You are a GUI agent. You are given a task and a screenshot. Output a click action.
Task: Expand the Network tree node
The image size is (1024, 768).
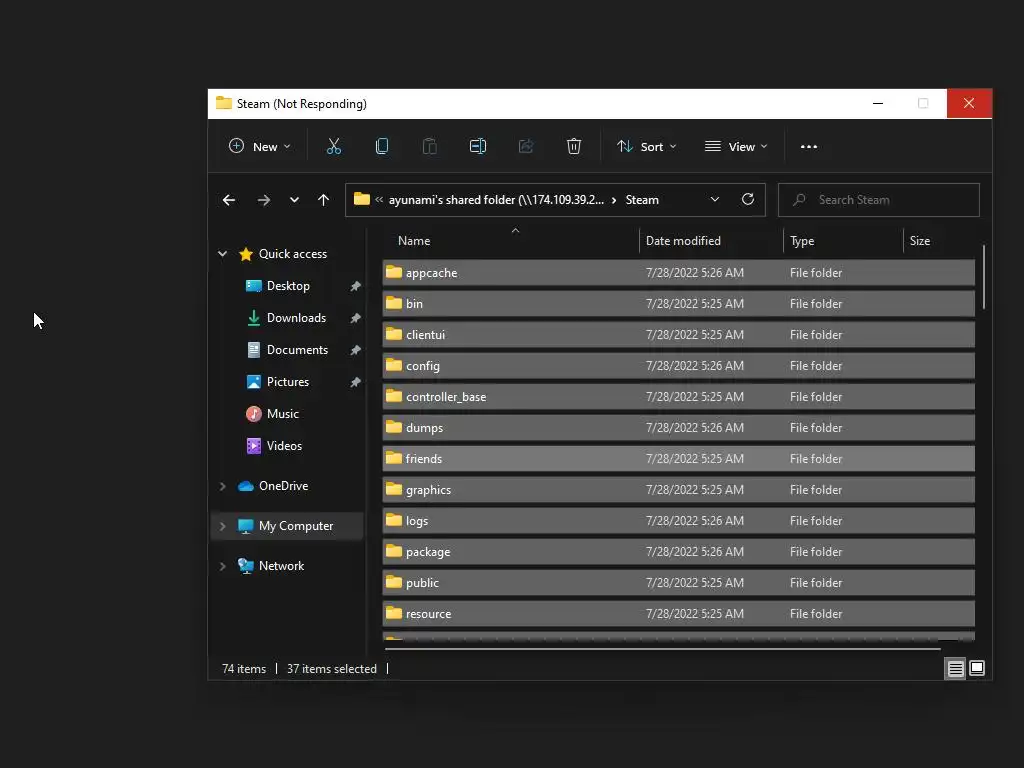[223, 566]
